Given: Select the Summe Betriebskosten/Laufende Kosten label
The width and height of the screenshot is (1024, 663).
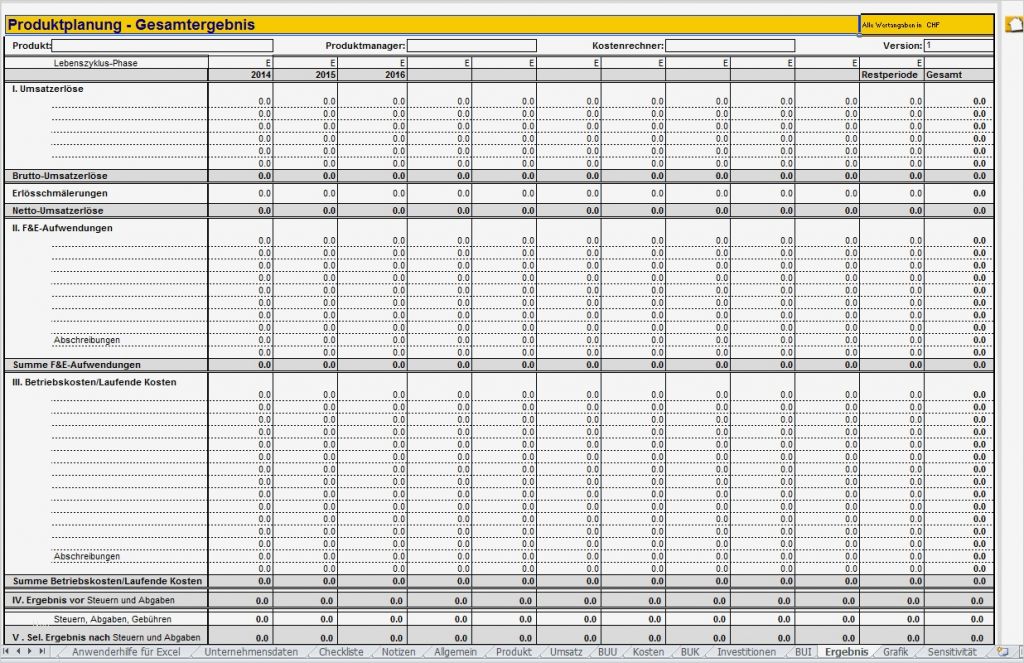Looking at the screenshot, I should click(107, 581).
